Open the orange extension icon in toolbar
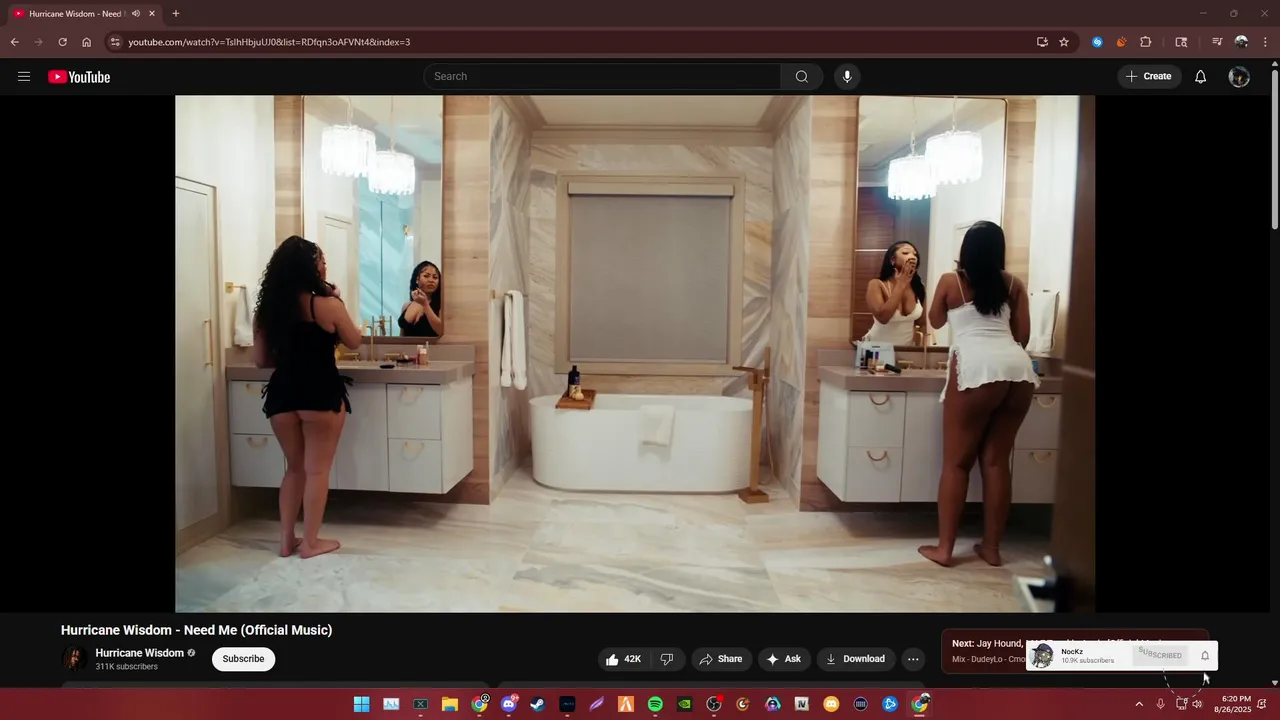 point(1121,42)
